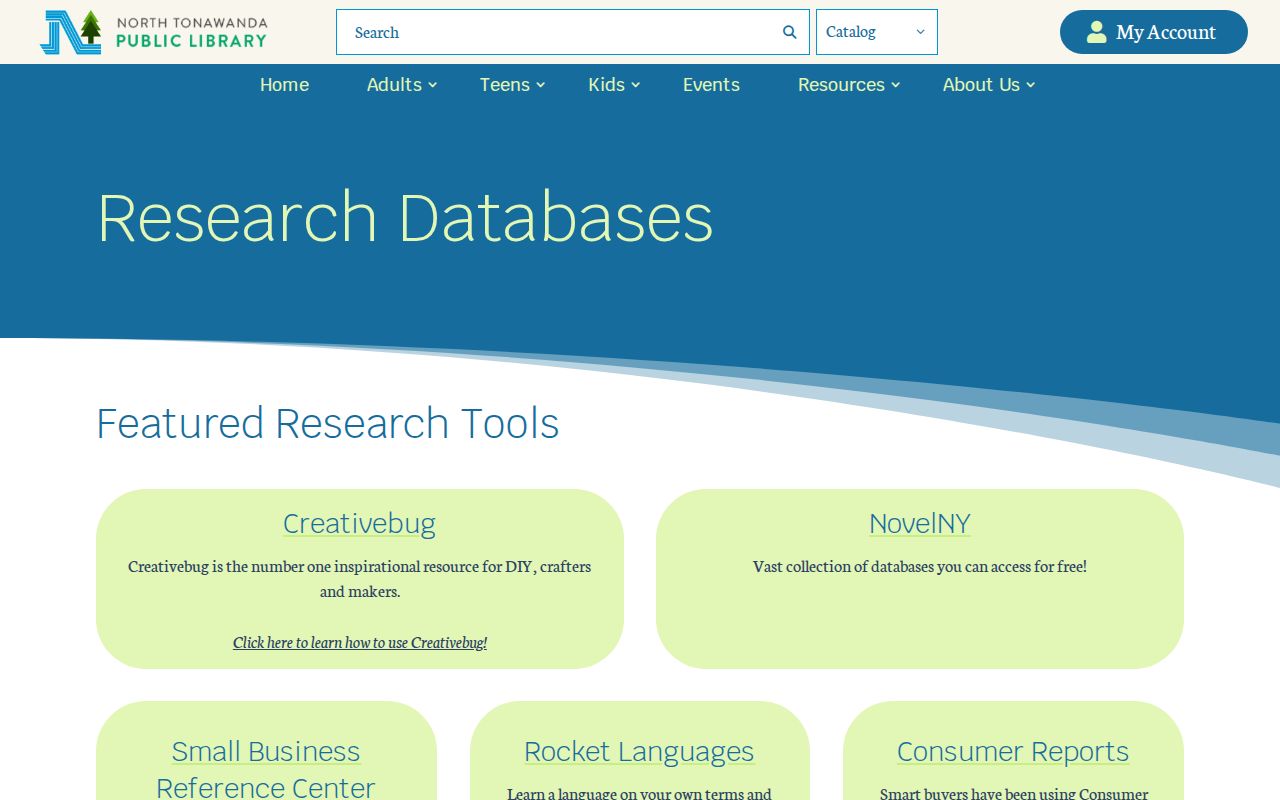Open the Consumer Reports link
The height and width of the screenshot is (800, 1280).
[1013, 751]
